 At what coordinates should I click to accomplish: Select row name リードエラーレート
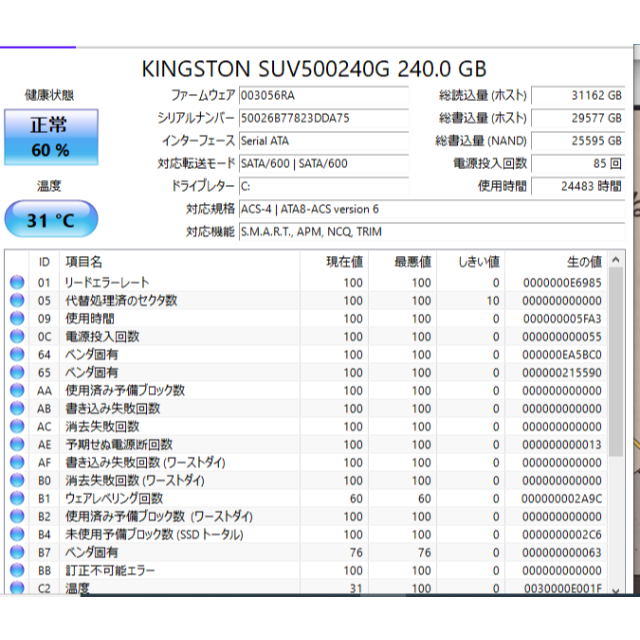tap(107, 282)
